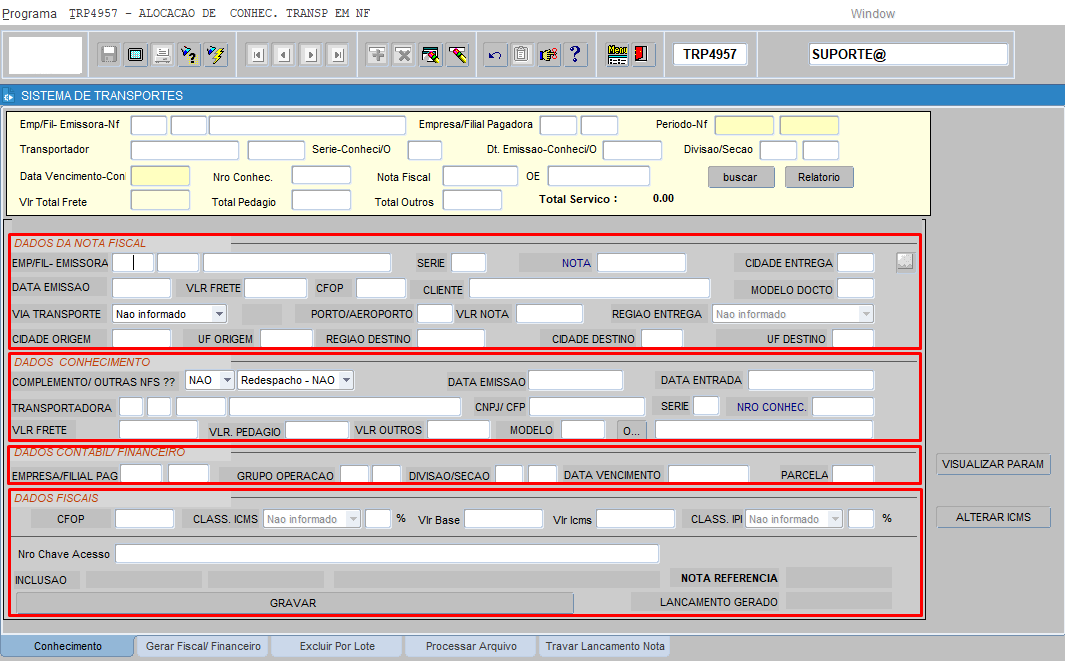Open VIA TRANSPORTE dropdown
This screenshot has height=661, width=1065.
(219, 314)
